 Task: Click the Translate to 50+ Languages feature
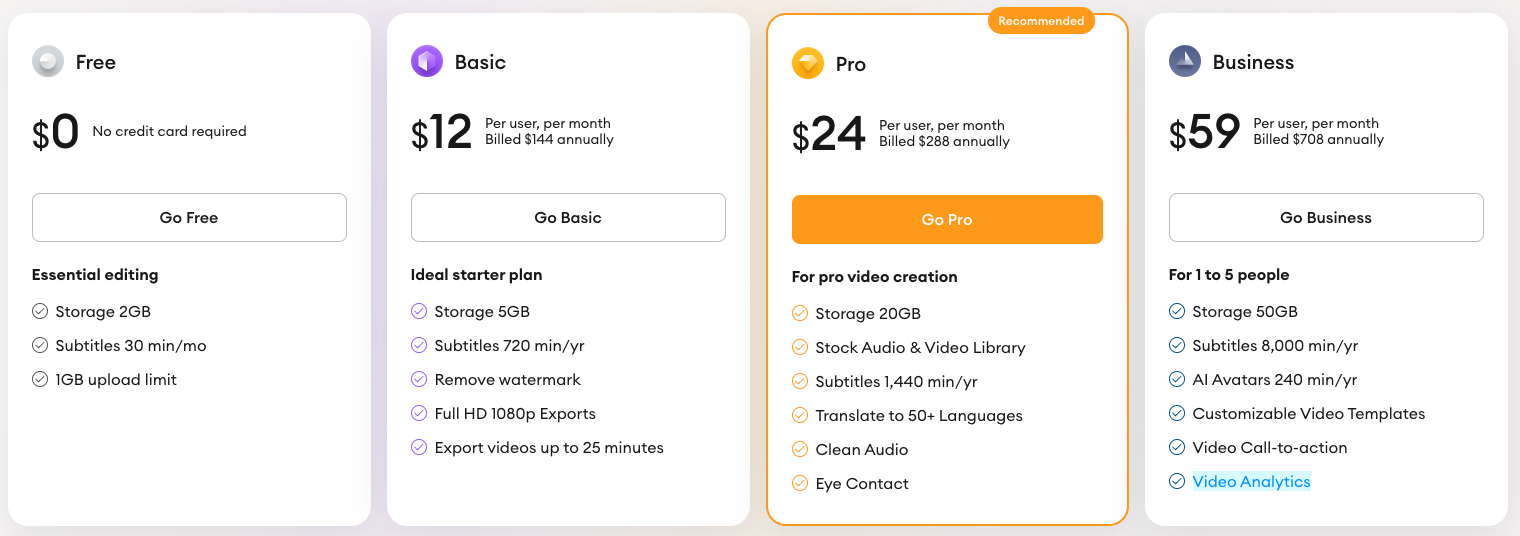coord(918,416)
